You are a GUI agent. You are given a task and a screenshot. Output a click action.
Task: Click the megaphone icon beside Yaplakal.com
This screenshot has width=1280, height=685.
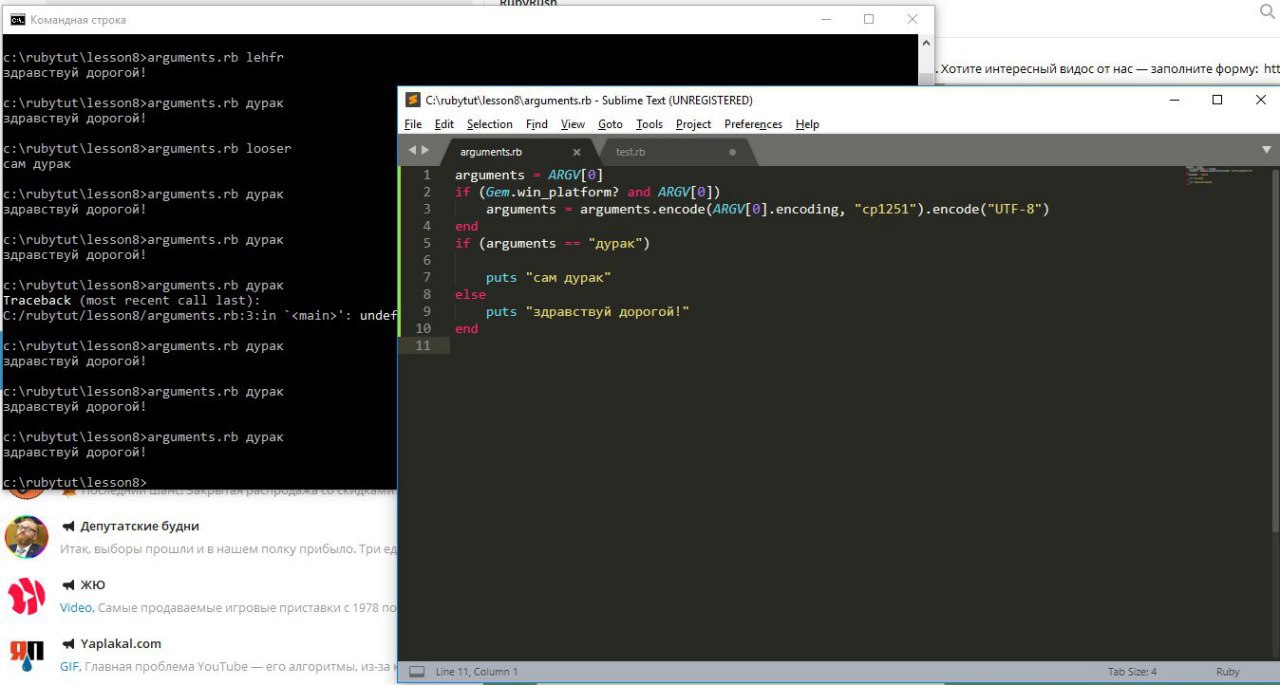(x=68, y=644)
